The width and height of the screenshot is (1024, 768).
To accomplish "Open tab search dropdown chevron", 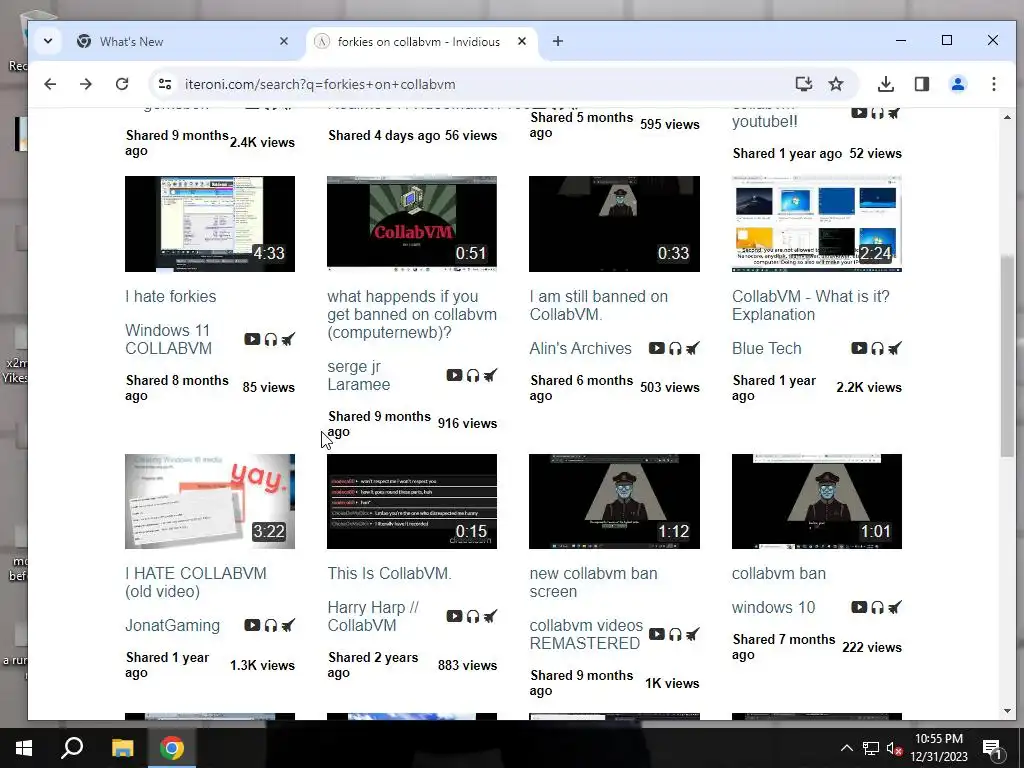I will point(48,40).
